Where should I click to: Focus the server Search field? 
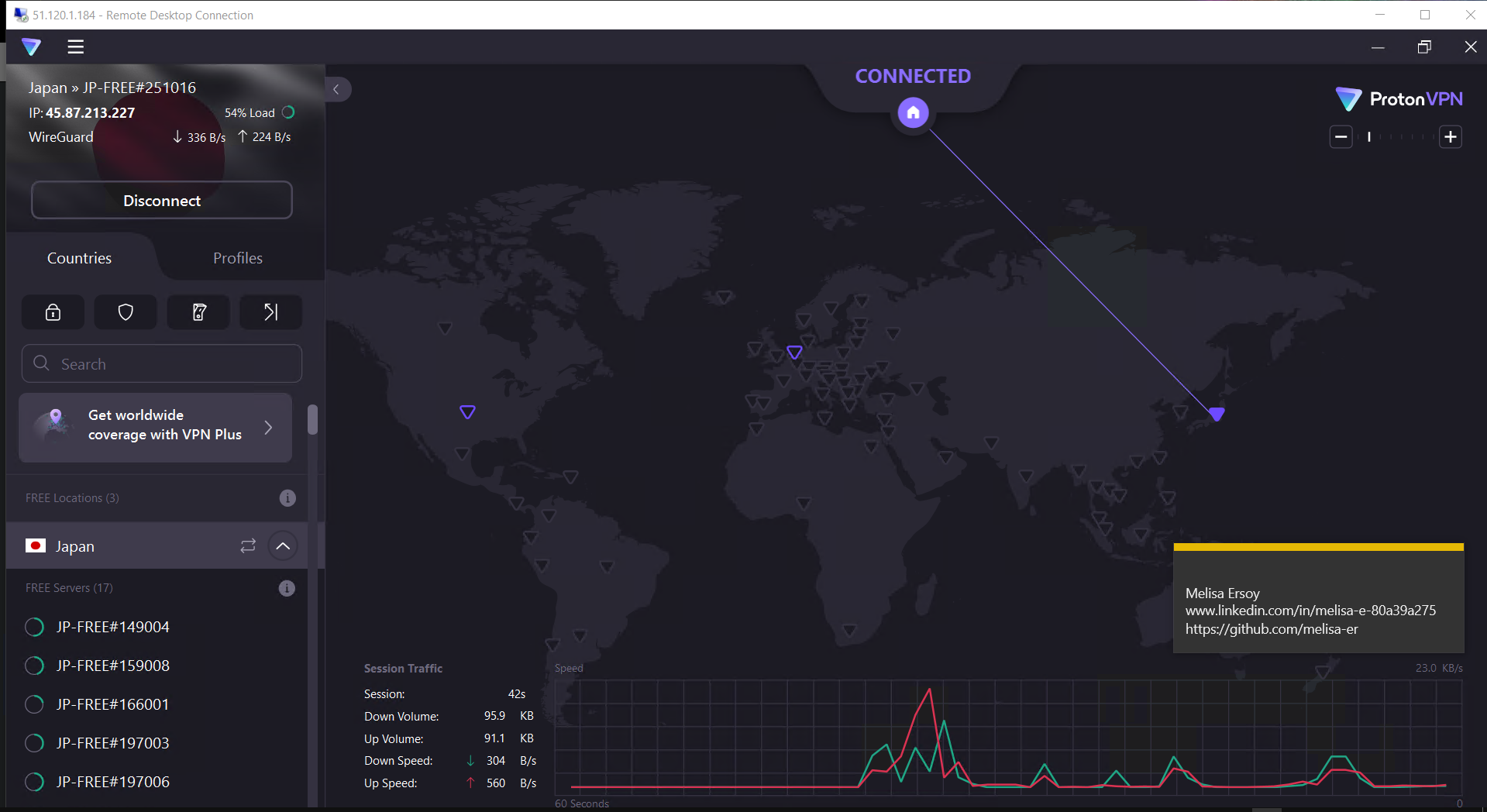click(162, 363)
